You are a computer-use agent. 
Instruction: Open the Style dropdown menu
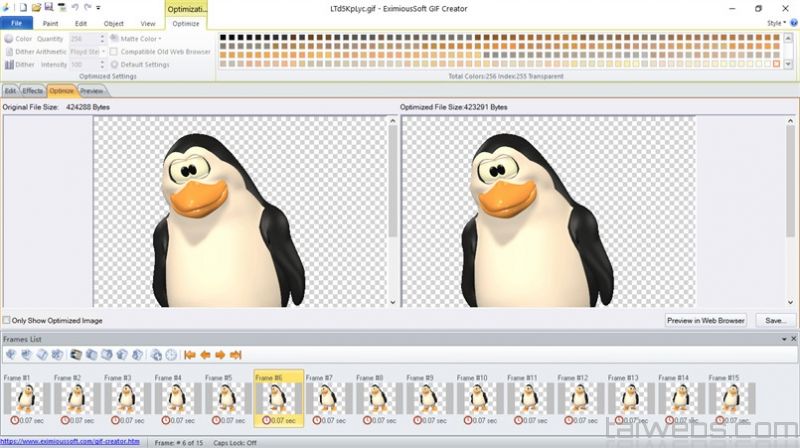click(x=776, y=22)
